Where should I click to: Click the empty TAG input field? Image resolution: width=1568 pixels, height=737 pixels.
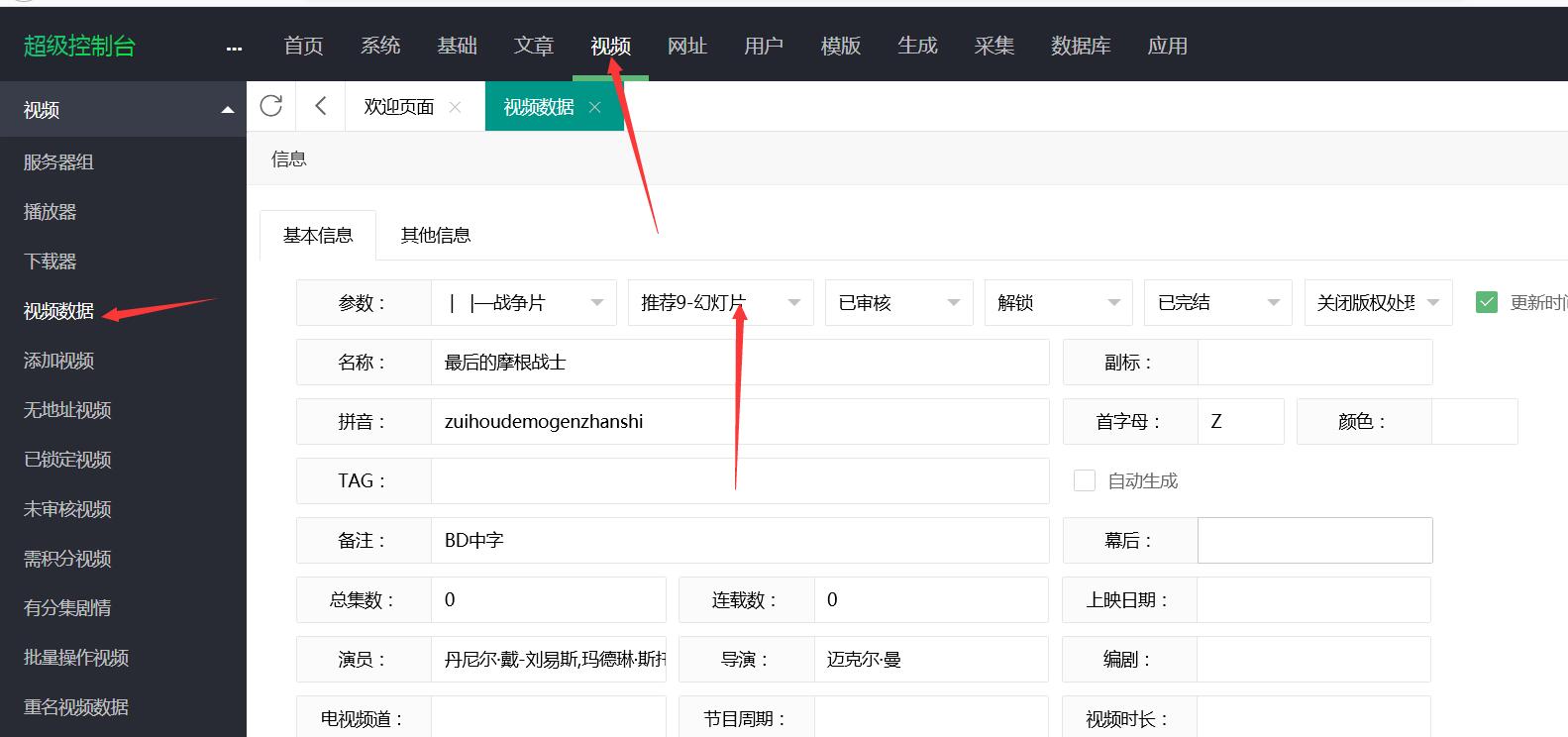tap(740, 480)
